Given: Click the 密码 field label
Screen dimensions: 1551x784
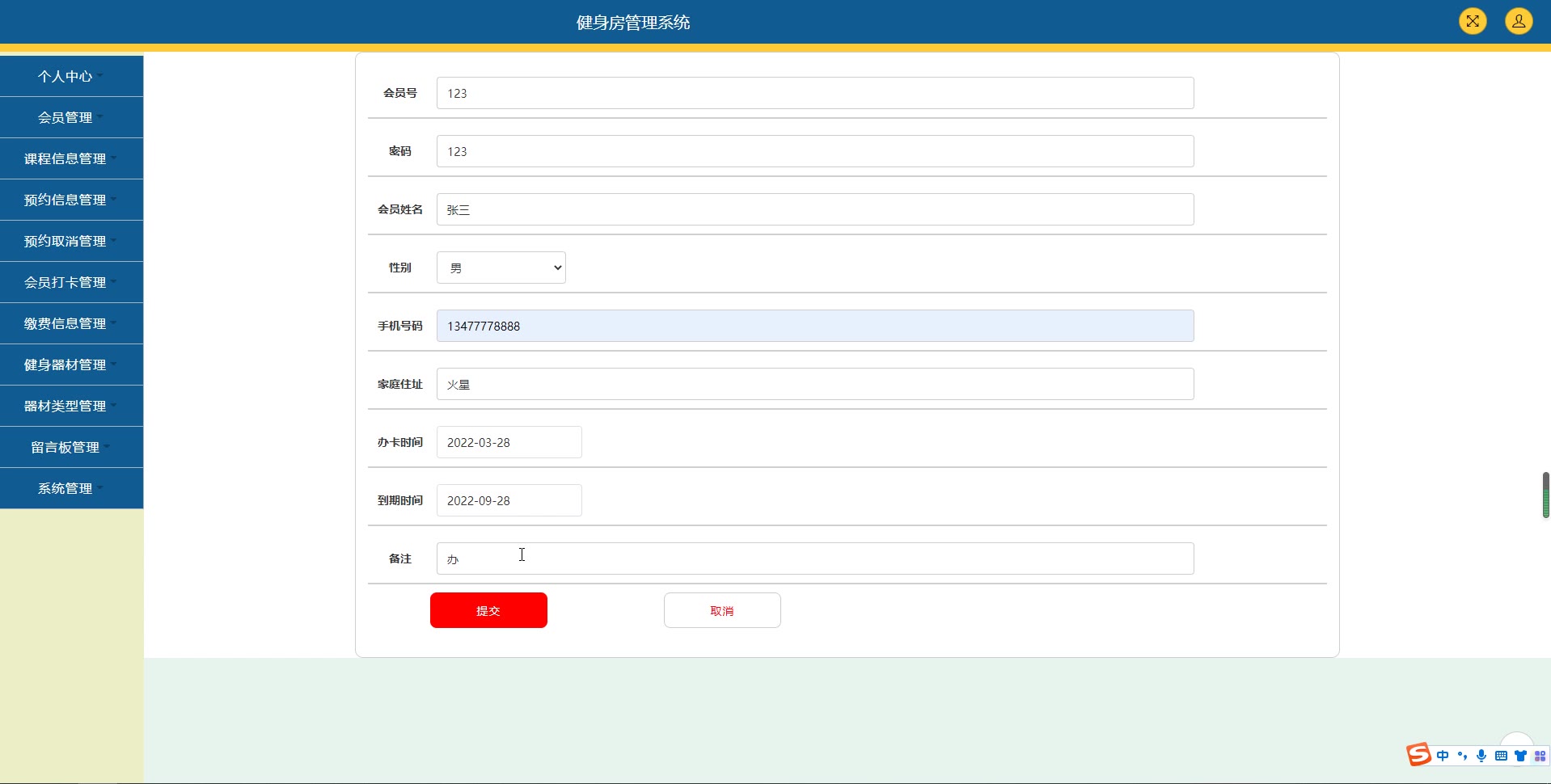Looking at the screenshot, I should click(400, 151).
